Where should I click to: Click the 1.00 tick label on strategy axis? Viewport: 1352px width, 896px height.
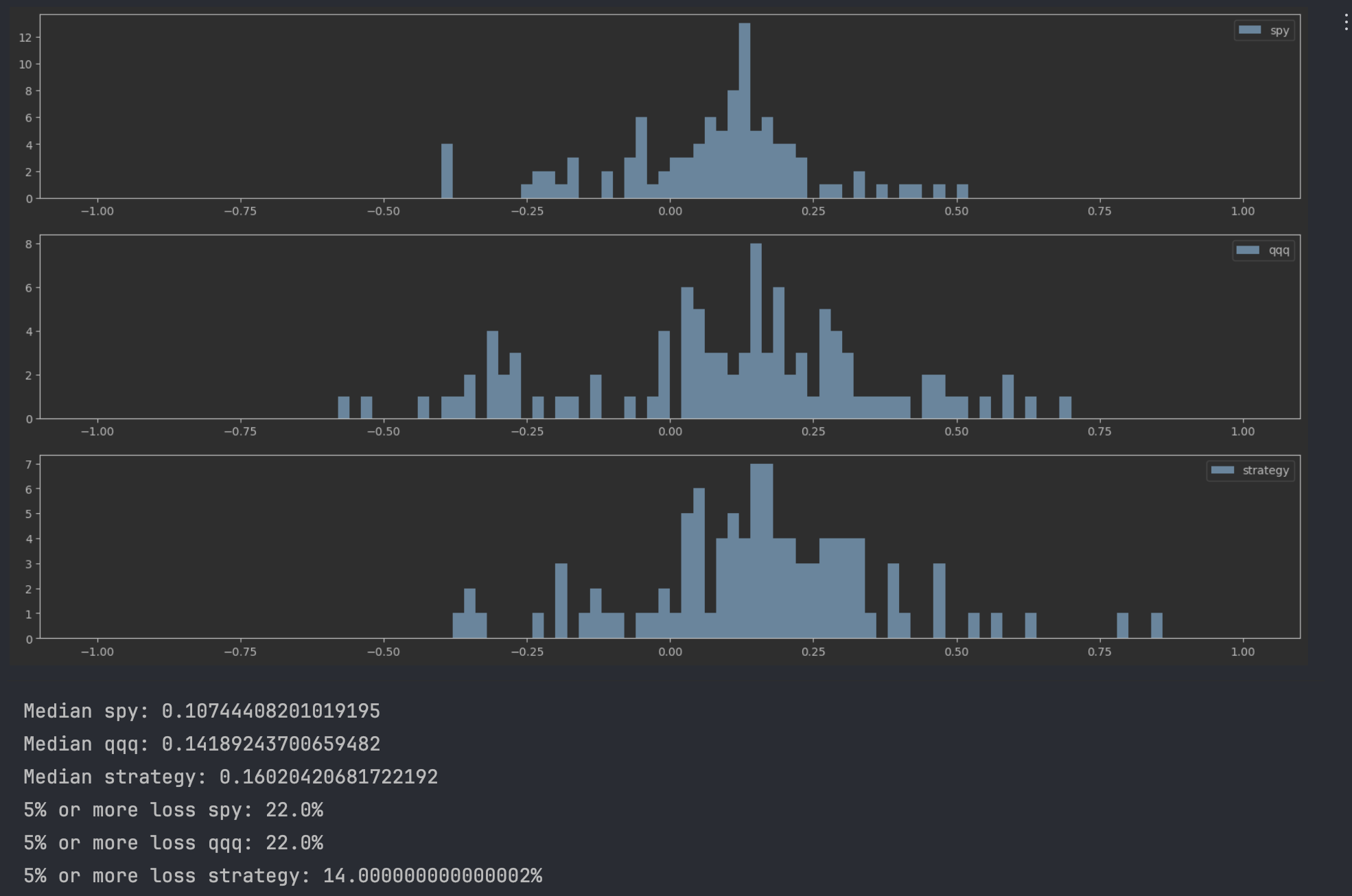1242,652
